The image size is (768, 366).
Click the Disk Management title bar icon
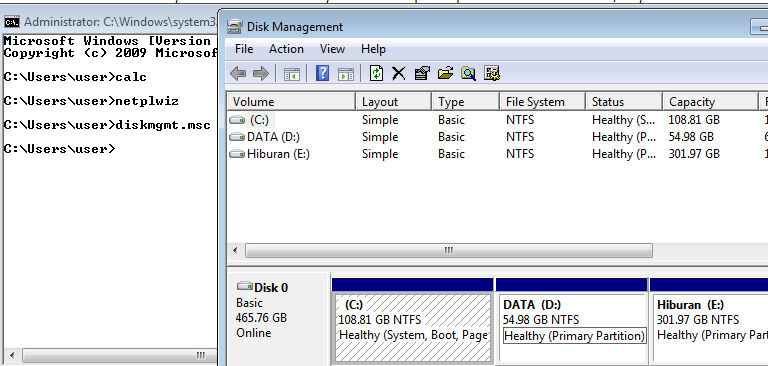[235, 26]
